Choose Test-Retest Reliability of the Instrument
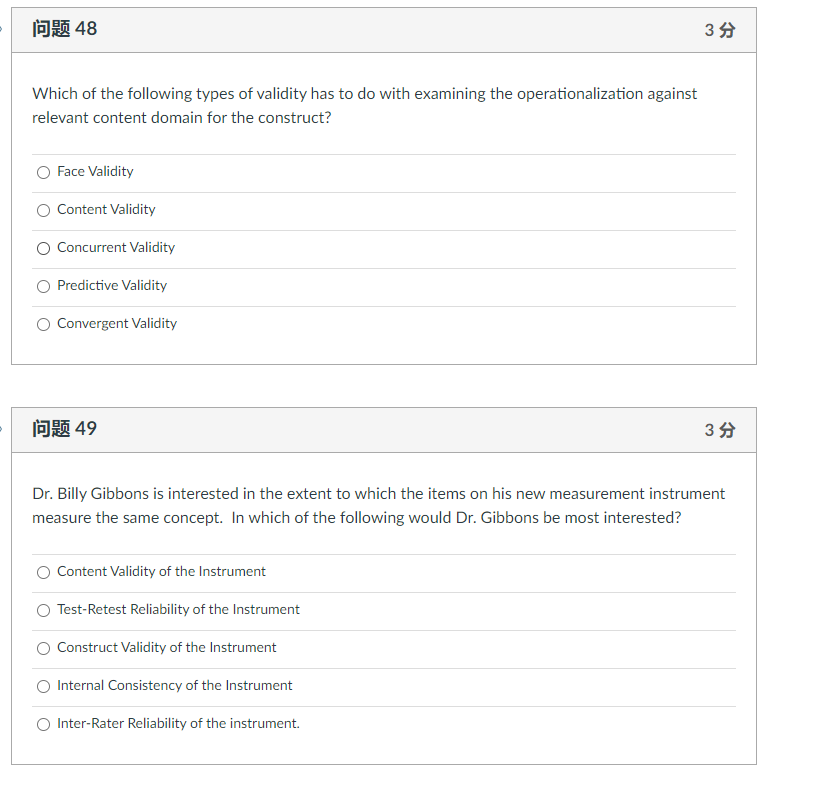 tap(43, 610)
